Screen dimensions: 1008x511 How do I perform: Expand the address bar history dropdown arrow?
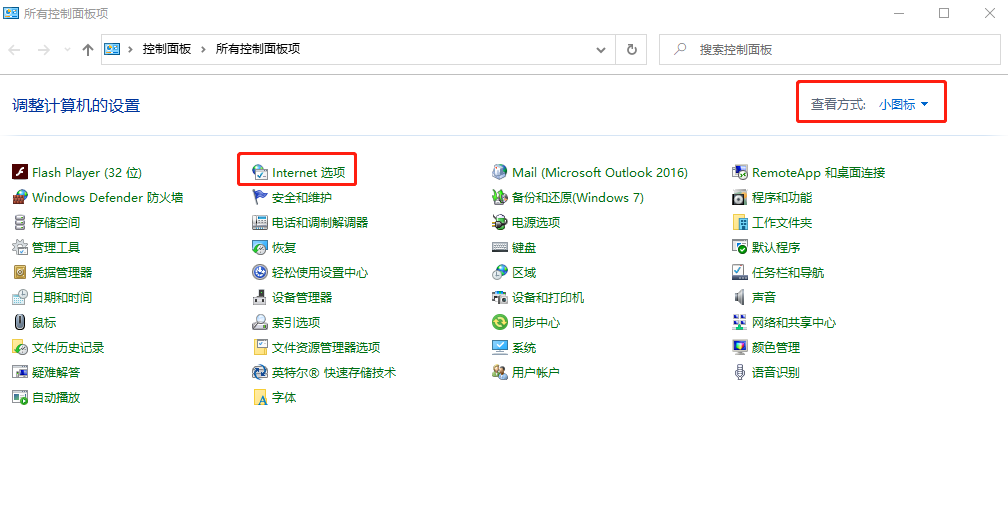coord(601,49)
